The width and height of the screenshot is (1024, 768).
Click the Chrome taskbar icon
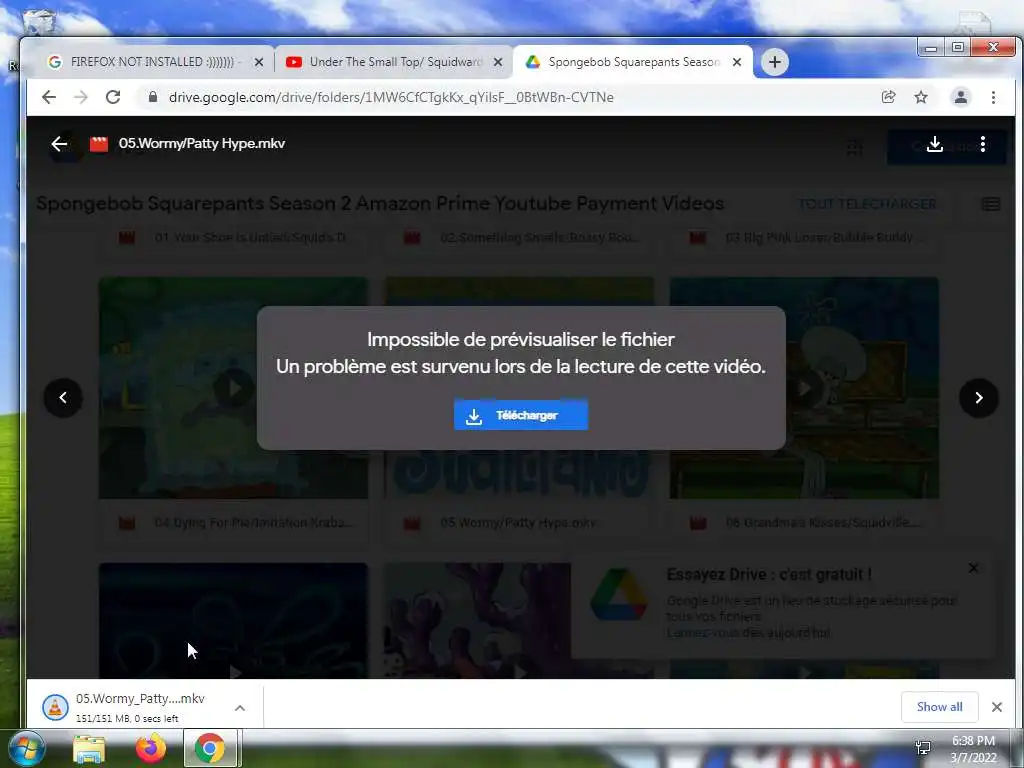tap(210, 749)
